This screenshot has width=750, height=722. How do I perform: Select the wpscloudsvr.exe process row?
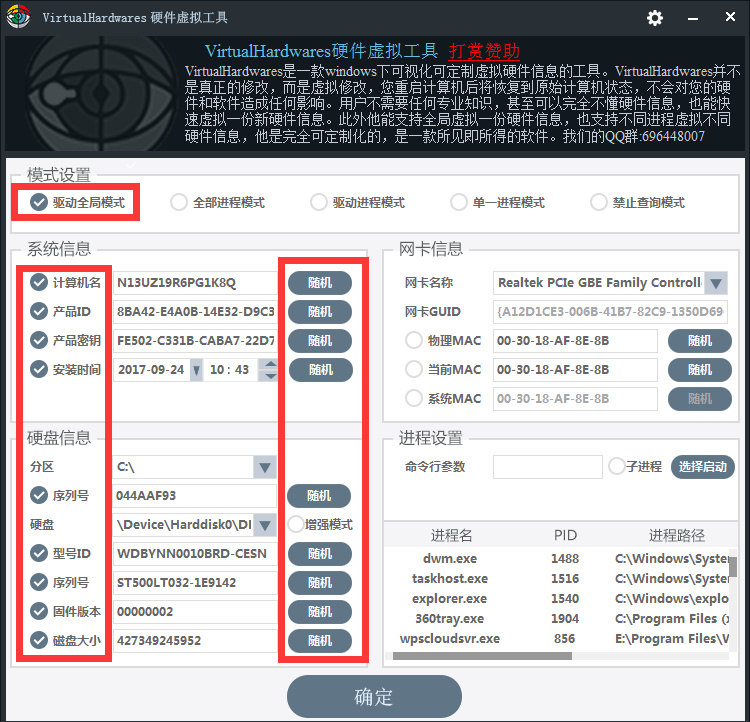[x=557, y=639]
